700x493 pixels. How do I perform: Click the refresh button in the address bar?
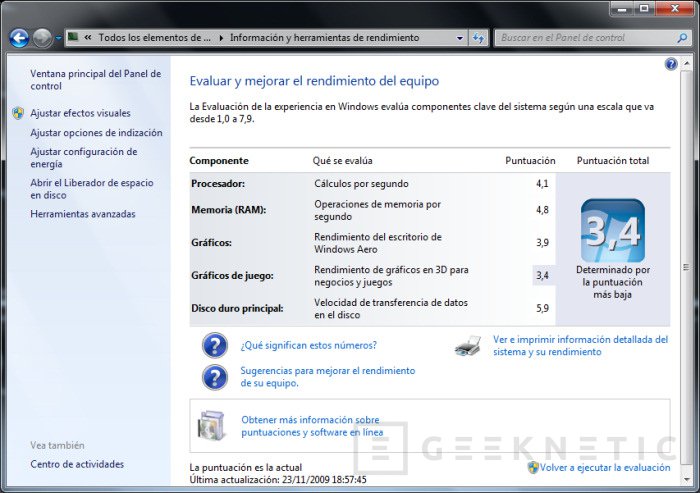point(479,38)
